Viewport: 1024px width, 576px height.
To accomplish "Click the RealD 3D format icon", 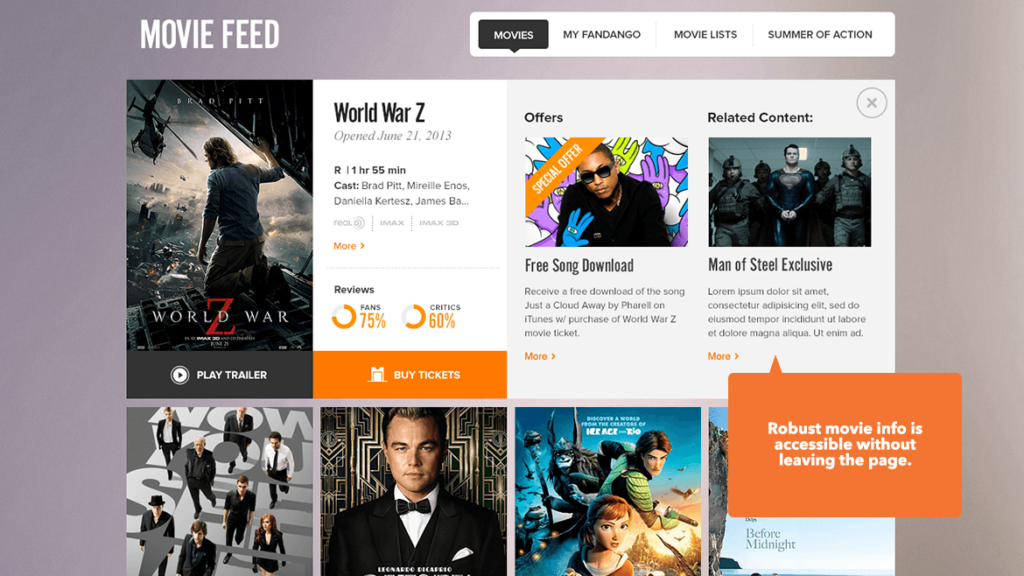I will click(349, 223).
